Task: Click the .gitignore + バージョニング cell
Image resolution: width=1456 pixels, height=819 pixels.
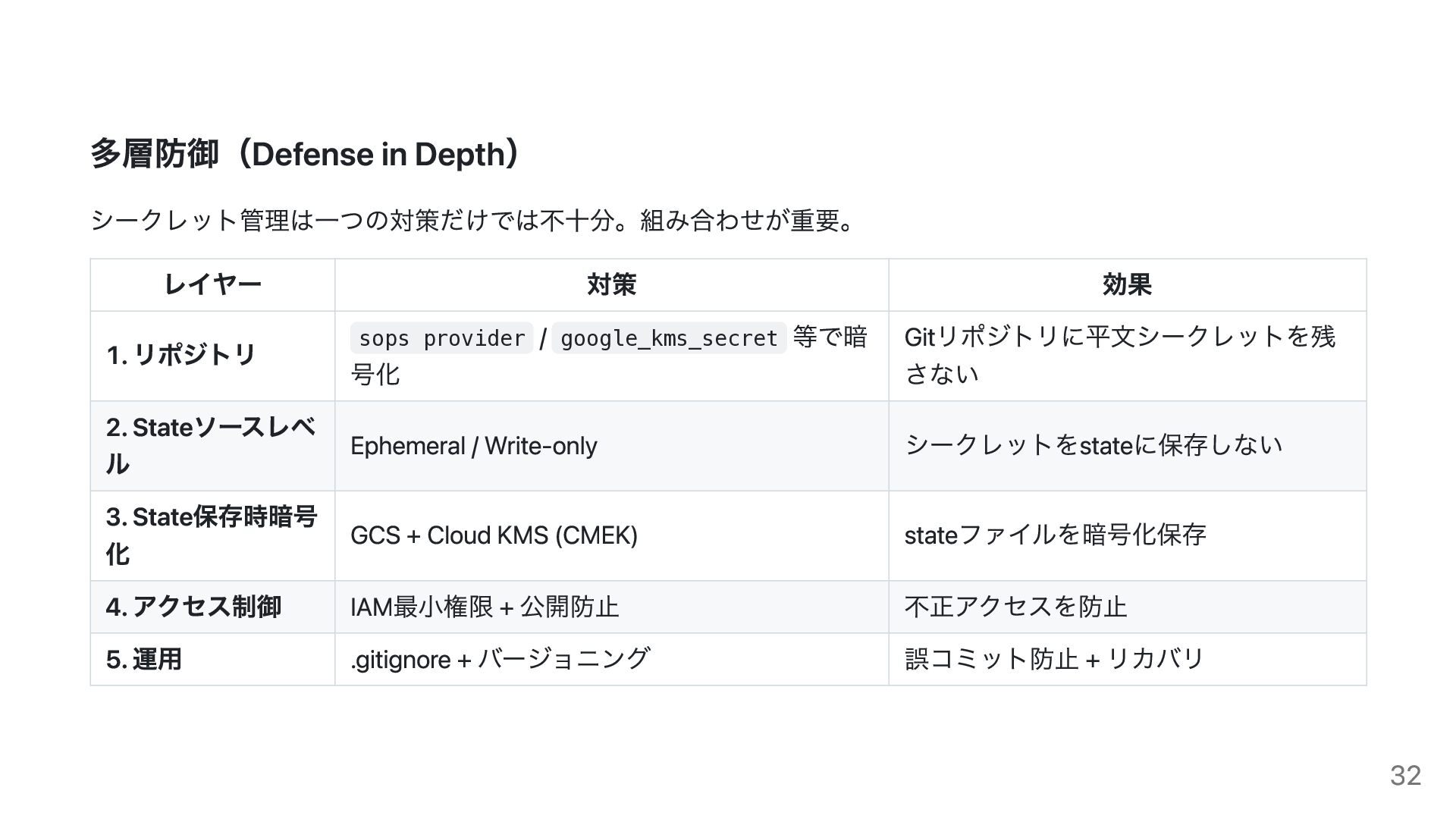Action: 500,659
